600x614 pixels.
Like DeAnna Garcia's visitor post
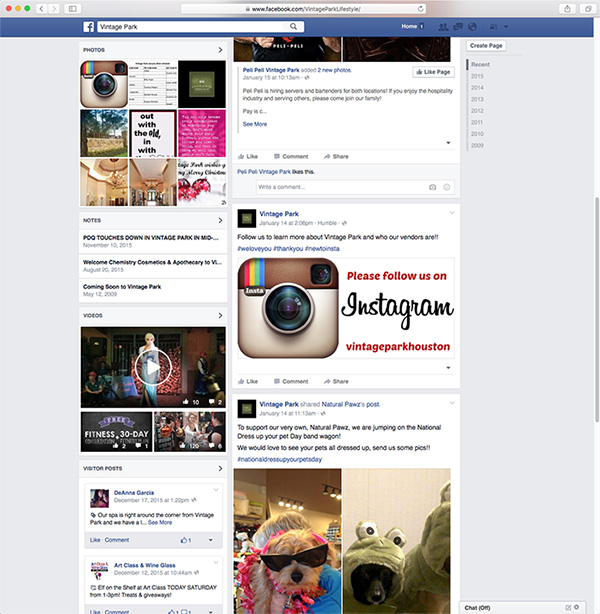point(95,540)
